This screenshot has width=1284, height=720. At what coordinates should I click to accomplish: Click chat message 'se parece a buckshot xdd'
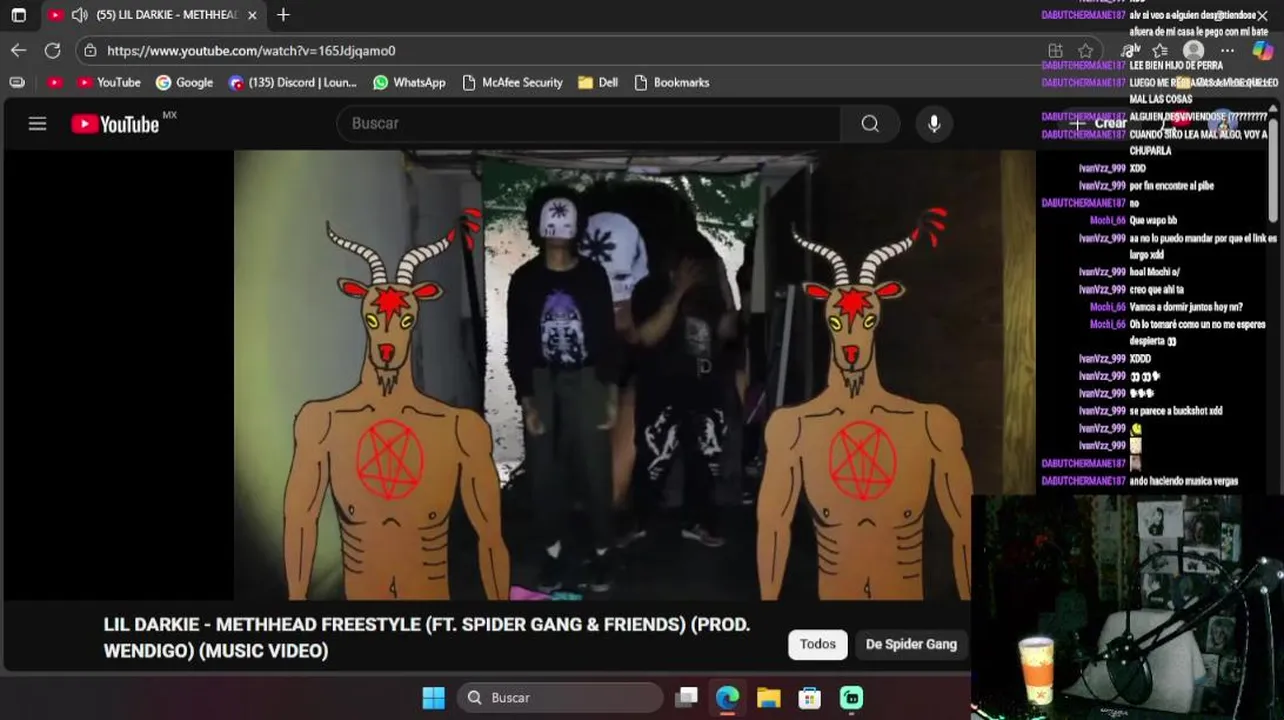1176,410
